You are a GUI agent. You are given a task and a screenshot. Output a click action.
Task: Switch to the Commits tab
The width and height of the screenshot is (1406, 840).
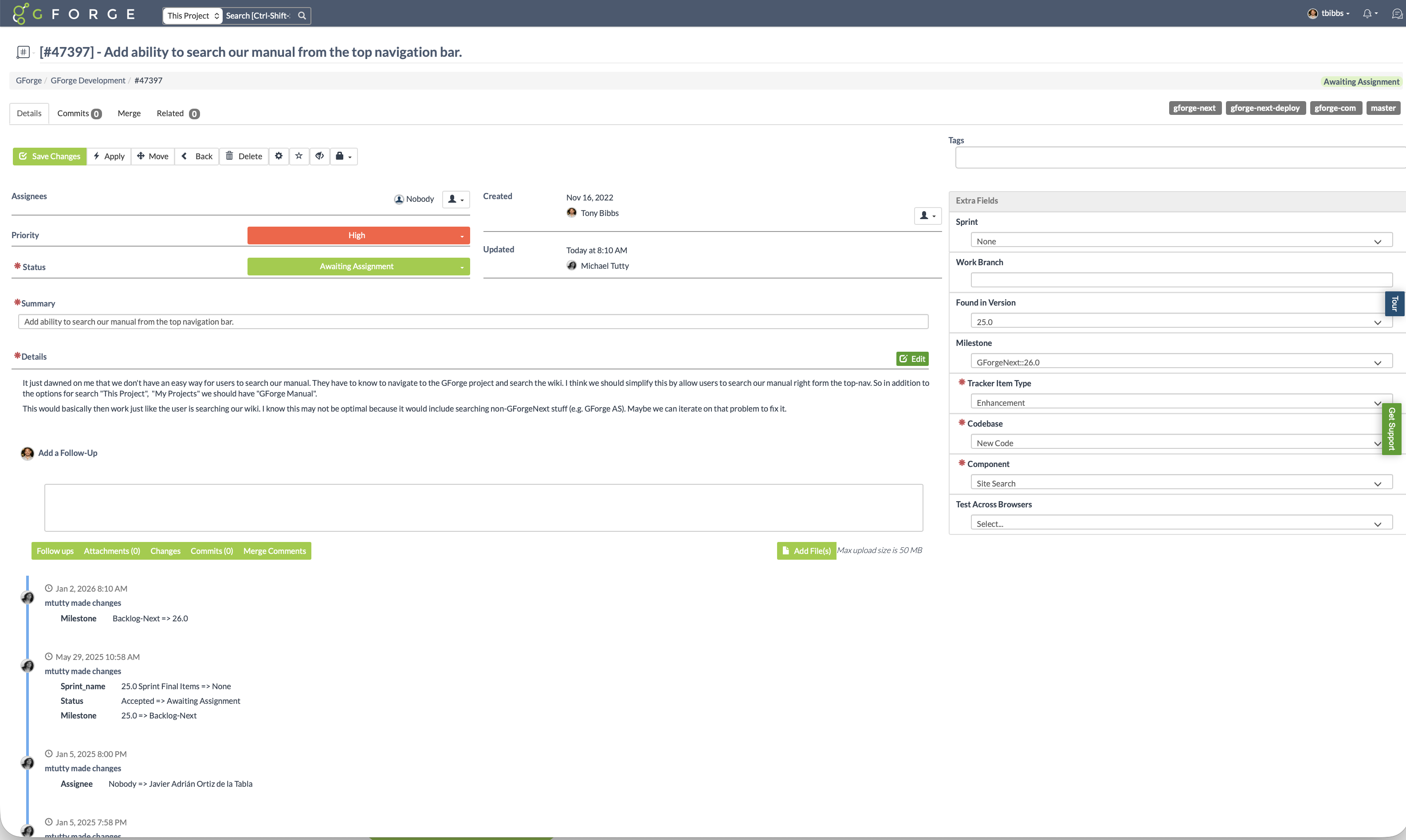click(79, 114)
